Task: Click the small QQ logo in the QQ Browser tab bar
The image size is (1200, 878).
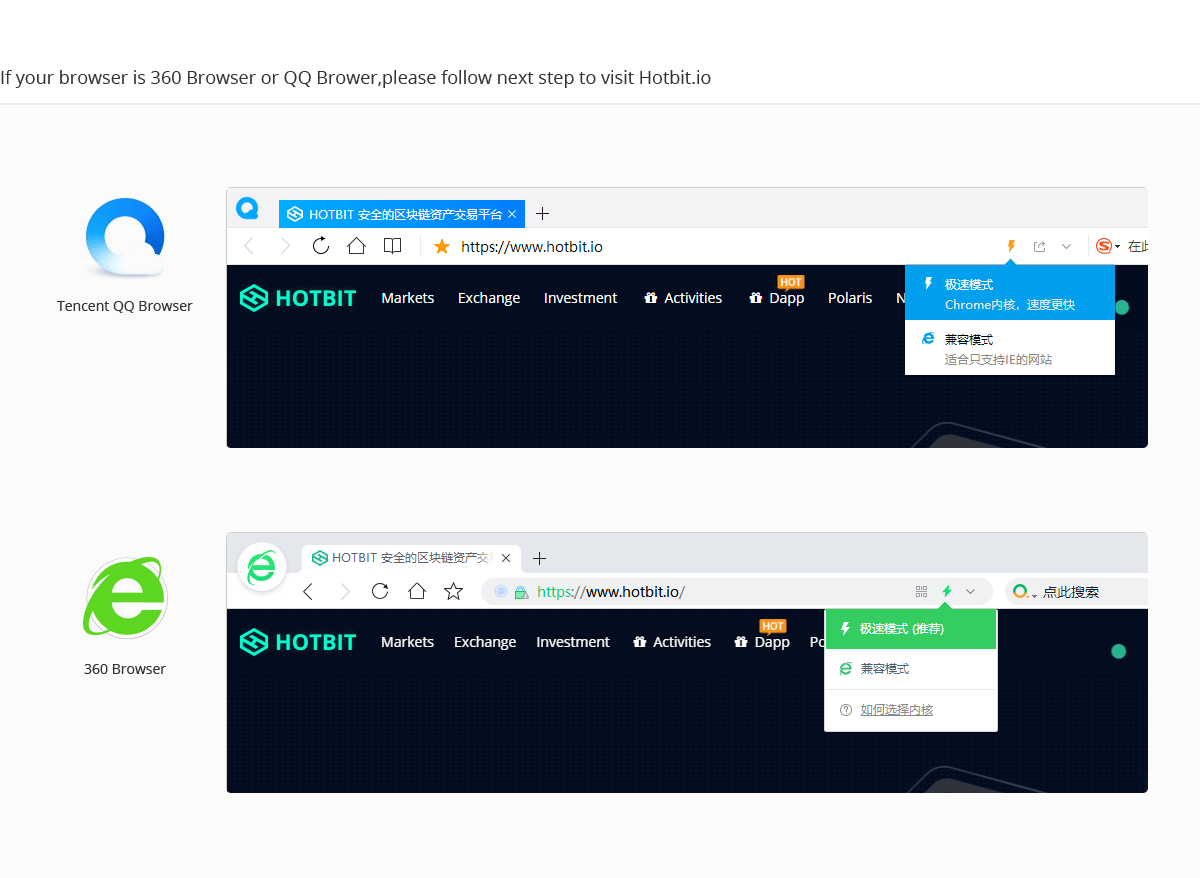Action: [x=247, y=208]
